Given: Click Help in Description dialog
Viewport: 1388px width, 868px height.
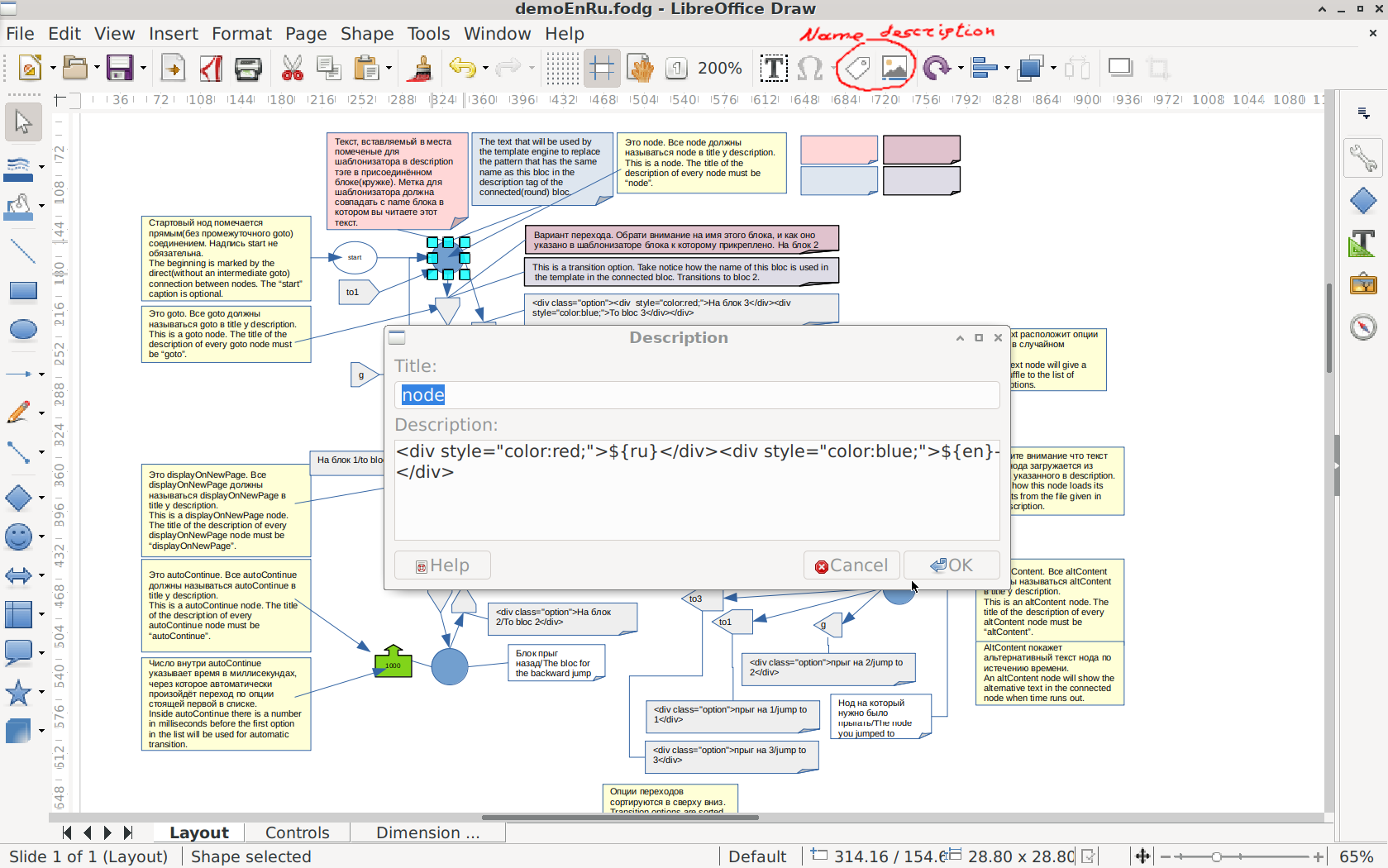Looking at the screenshot, I should [x=442, y=565].
